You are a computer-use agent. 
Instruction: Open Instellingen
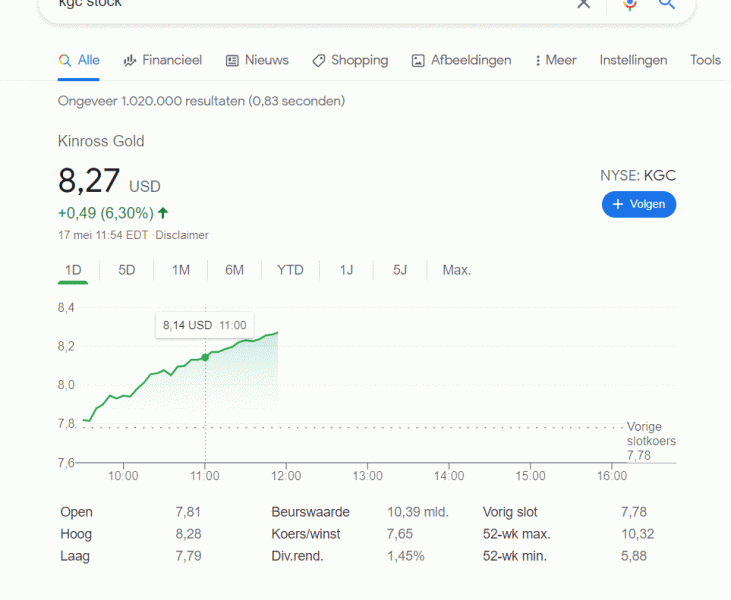click(x=633, y=60)
